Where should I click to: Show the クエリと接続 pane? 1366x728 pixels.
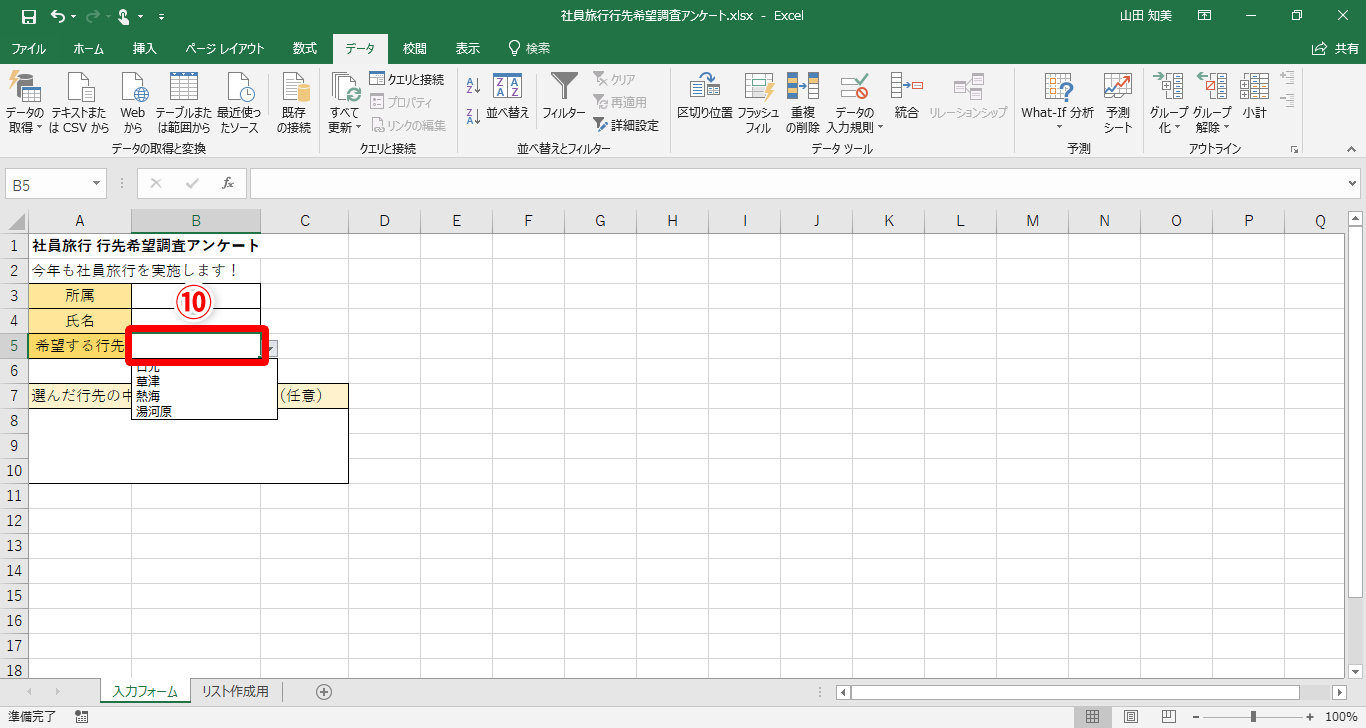[406, 79]
